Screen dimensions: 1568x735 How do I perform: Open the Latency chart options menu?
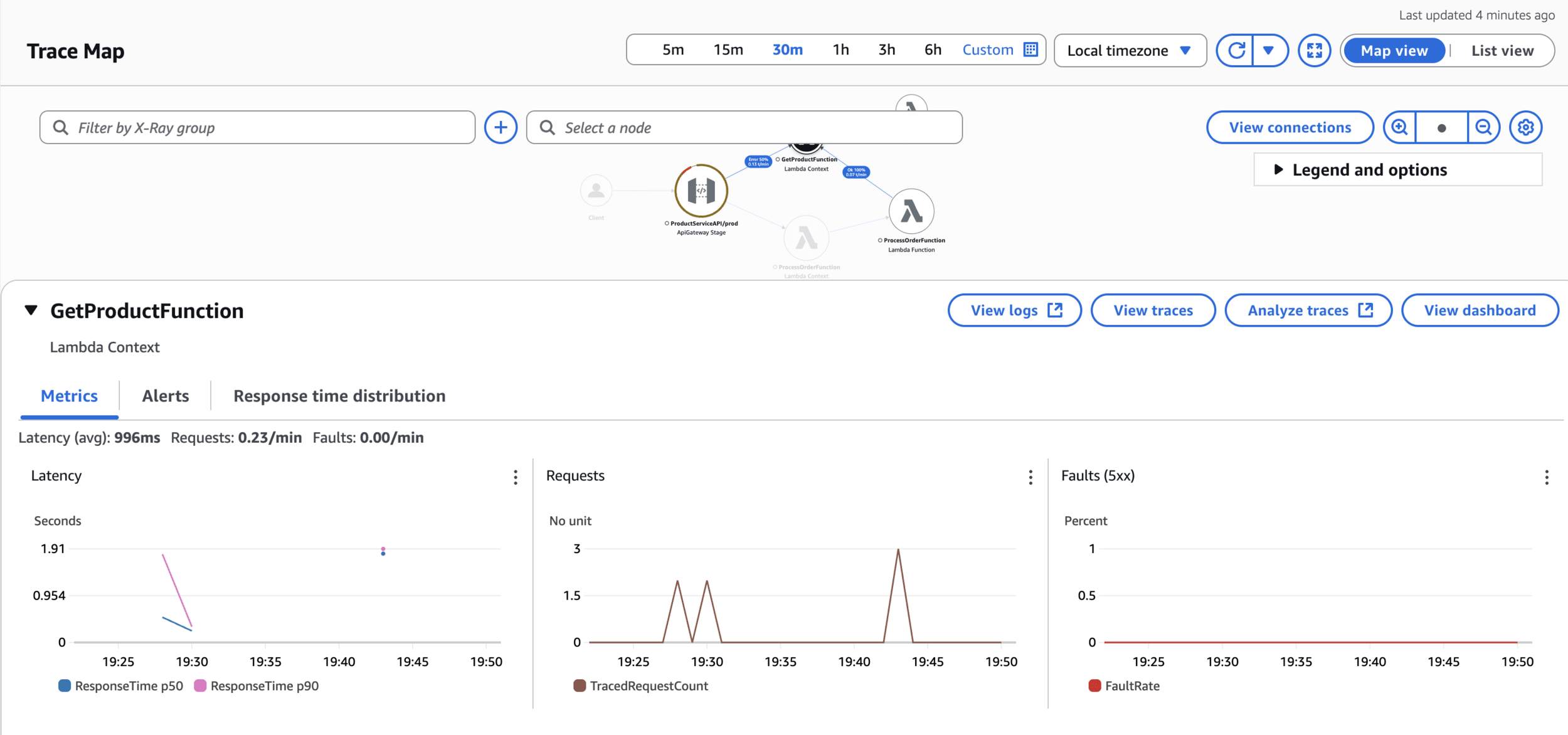pyautogui.click(x=516, y=478)
